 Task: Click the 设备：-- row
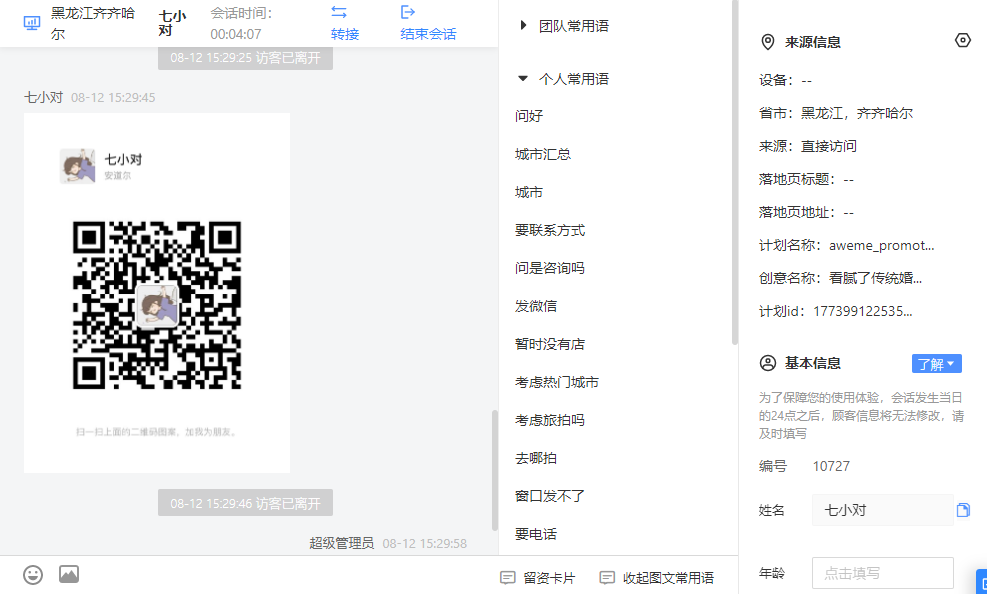786,81
